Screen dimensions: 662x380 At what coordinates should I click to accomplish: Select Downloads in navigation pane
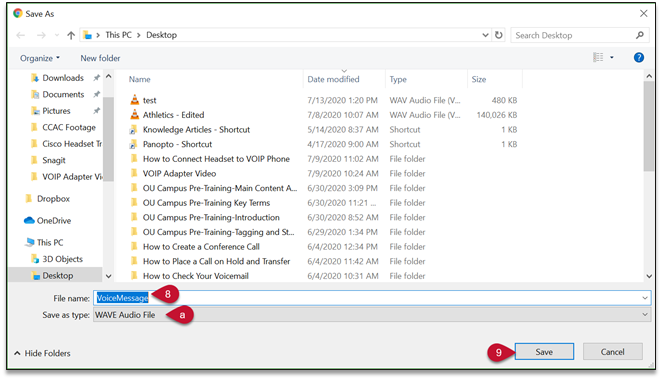pyautogui.click(x=62, y=78)
